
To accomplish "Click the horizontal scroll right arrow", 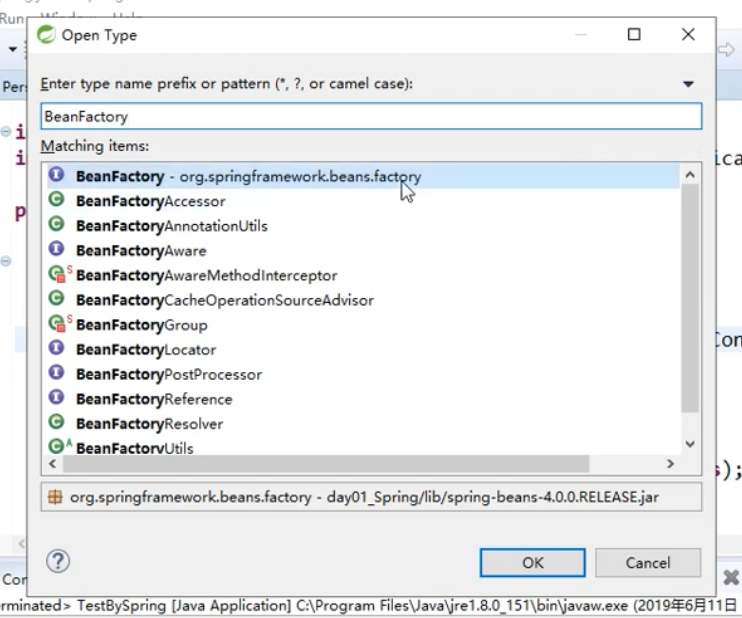I will coord(670,464).
